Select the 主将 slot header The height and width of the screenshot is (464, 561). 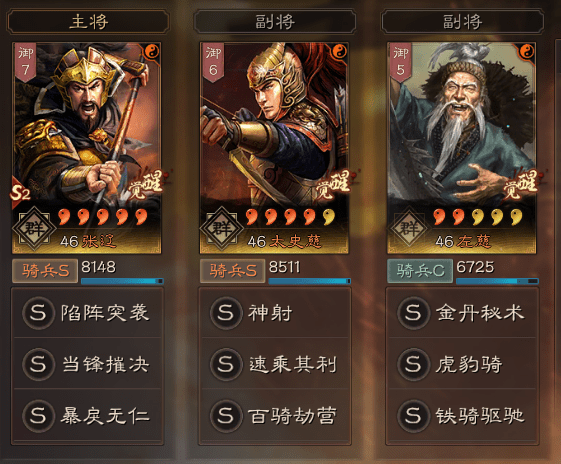88,22
